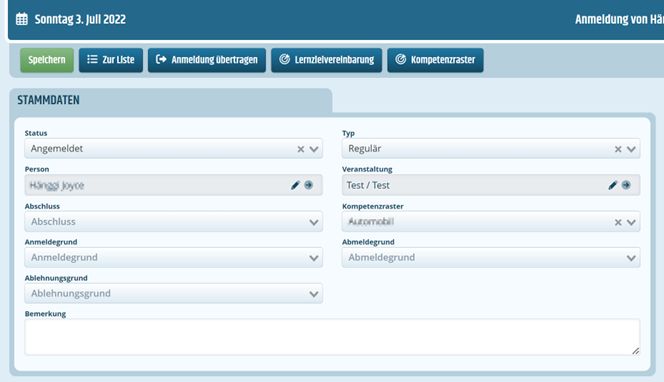Open the Anmeldegrund dropdown

174,257
